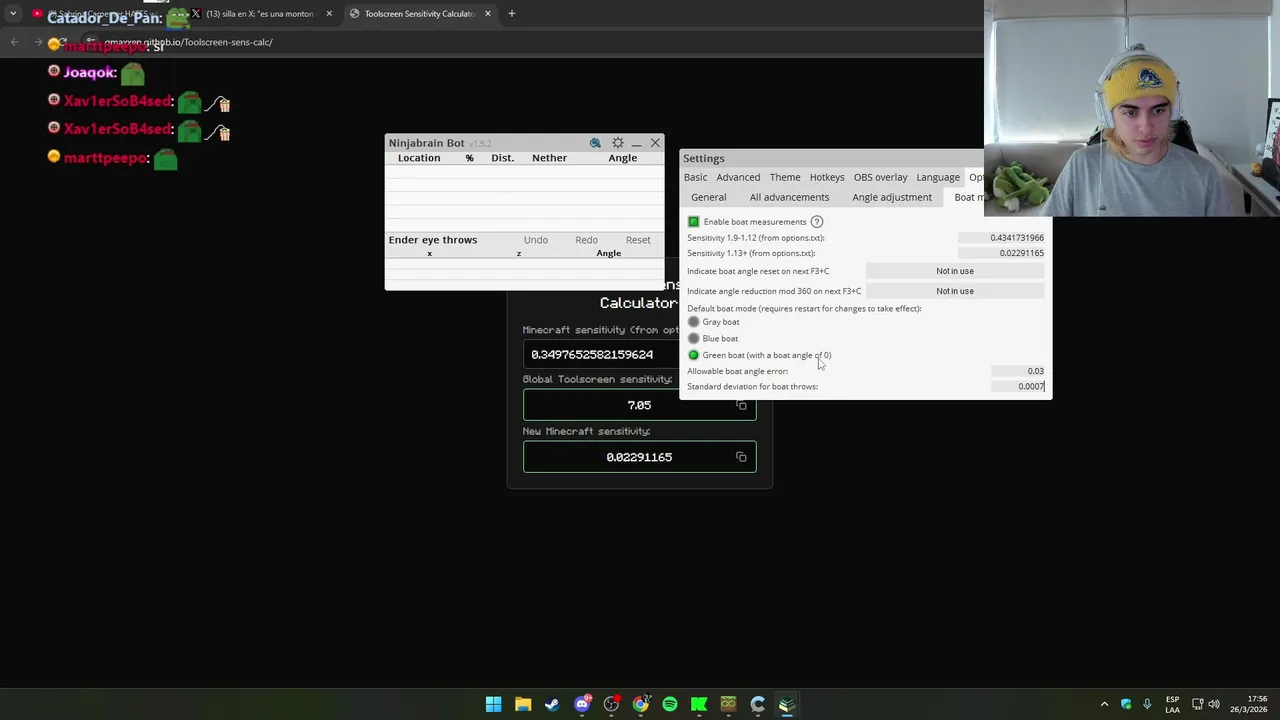Open Kick app from the taskbar

pyautogui.click(x=699, y=704)
